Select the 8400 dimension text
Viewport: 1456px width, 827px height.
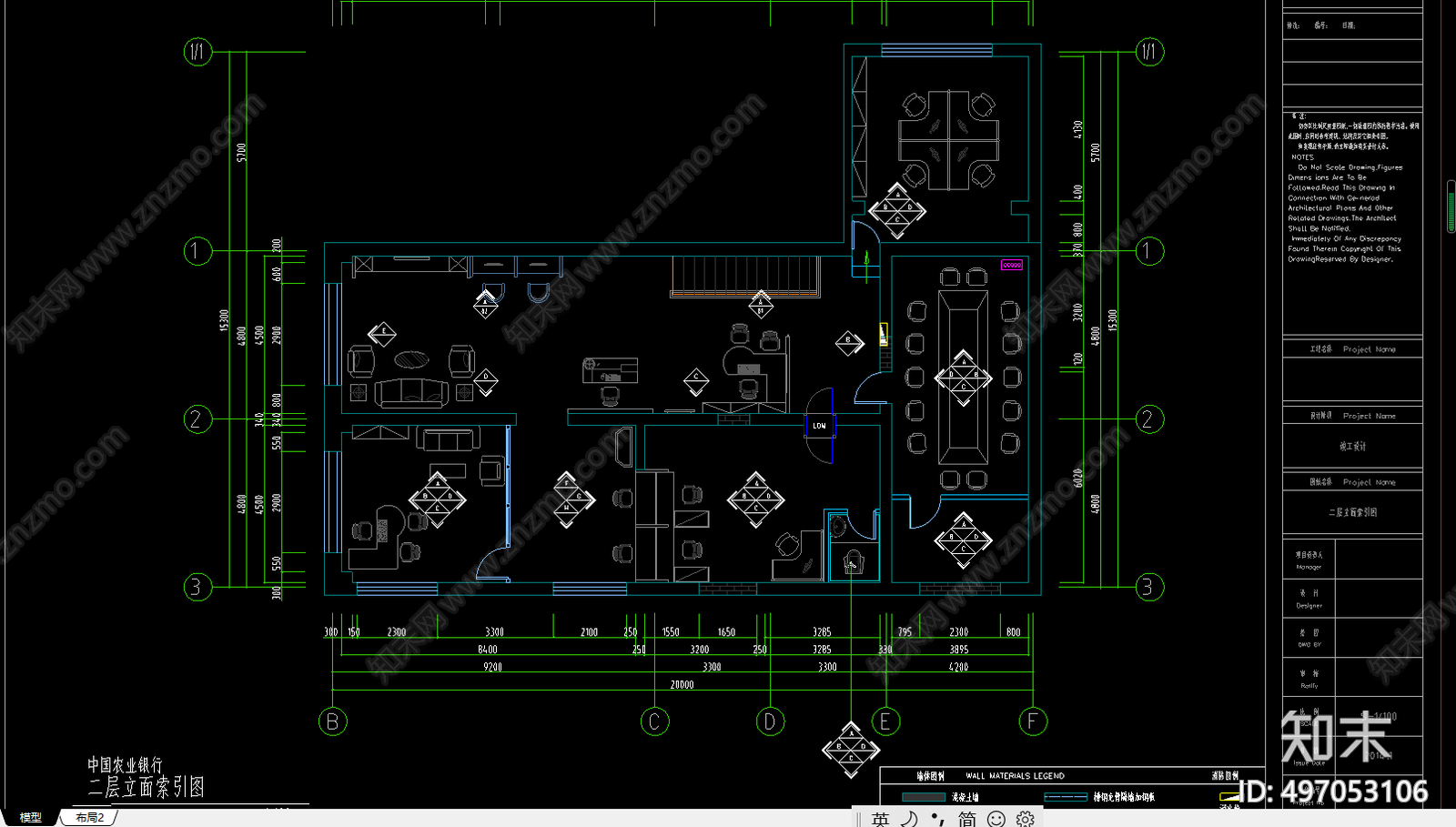point(488,650)
